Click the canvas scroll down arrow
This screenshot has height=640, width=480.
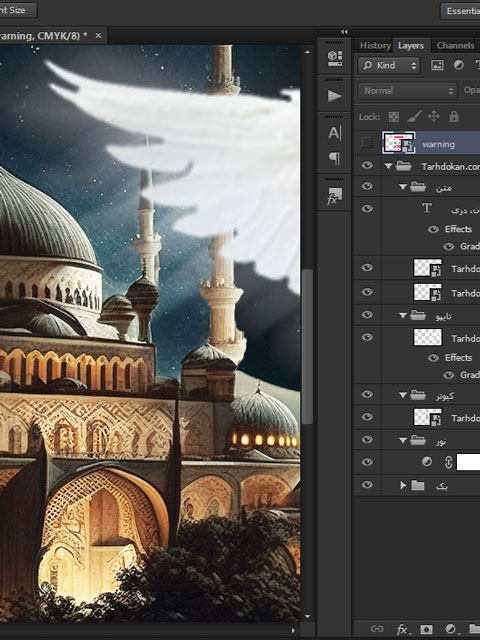point(307,616)
